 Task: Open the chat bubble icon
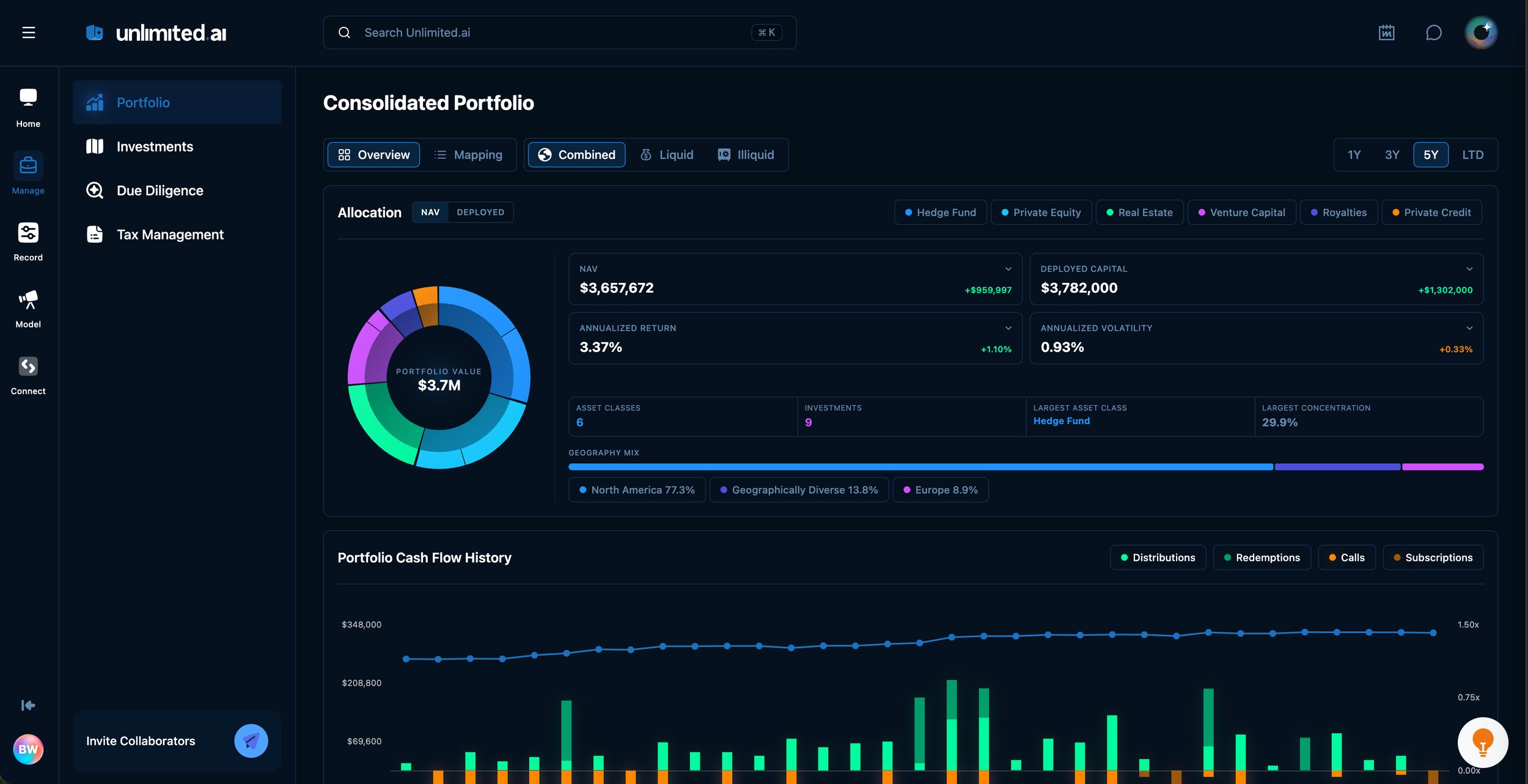click(x=1433, y=32)
